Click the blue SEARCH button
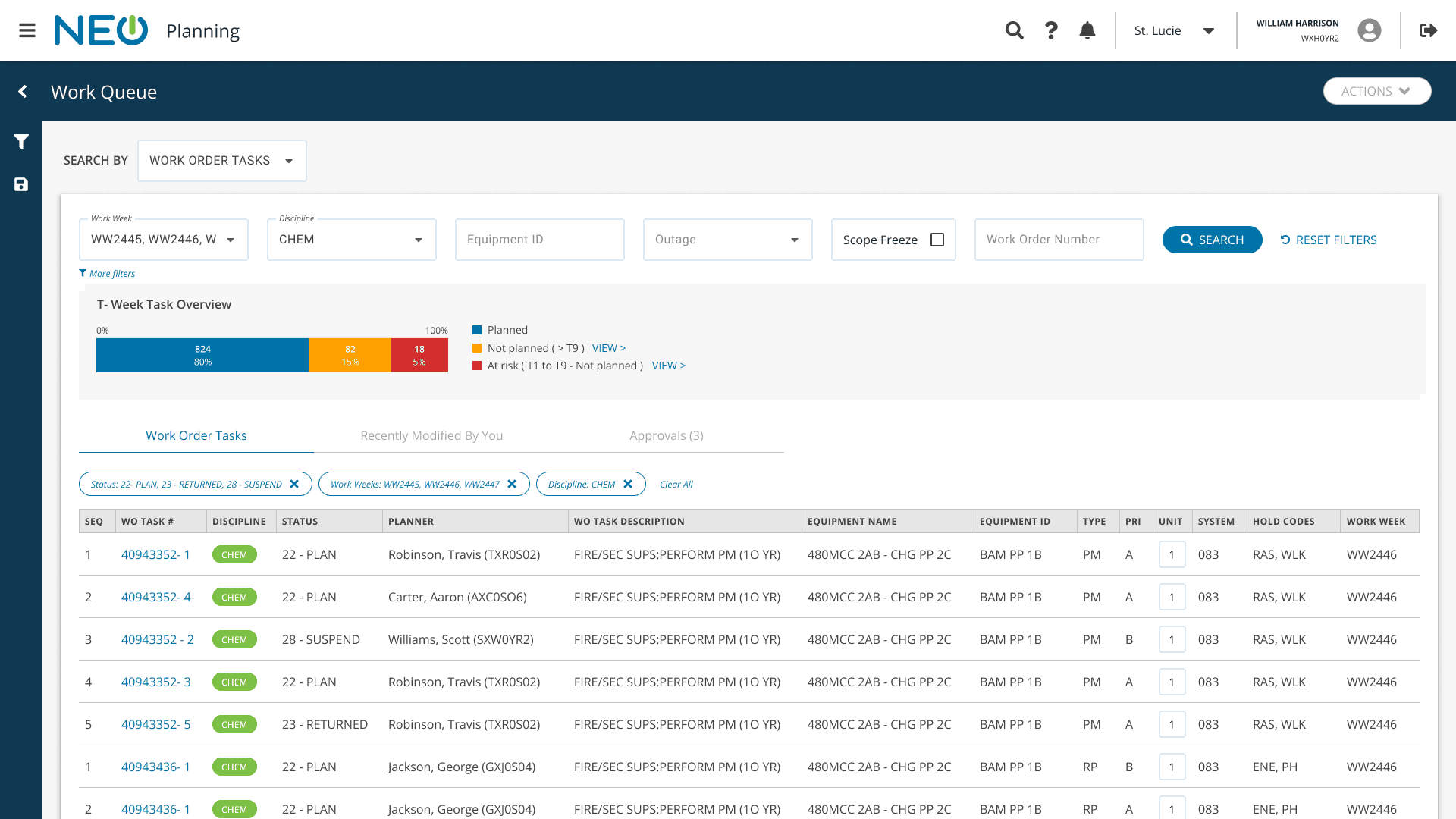The height and width of the screenshot is (819, 1456). [x=1212, y=240]
